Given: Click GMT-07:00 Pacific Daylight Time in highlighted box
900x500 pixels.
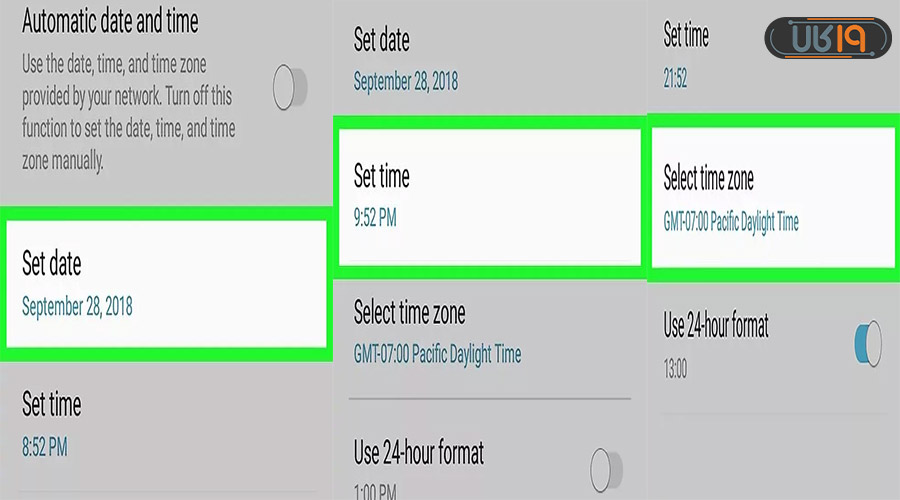Looking at the screenshot, I should 731,222.
